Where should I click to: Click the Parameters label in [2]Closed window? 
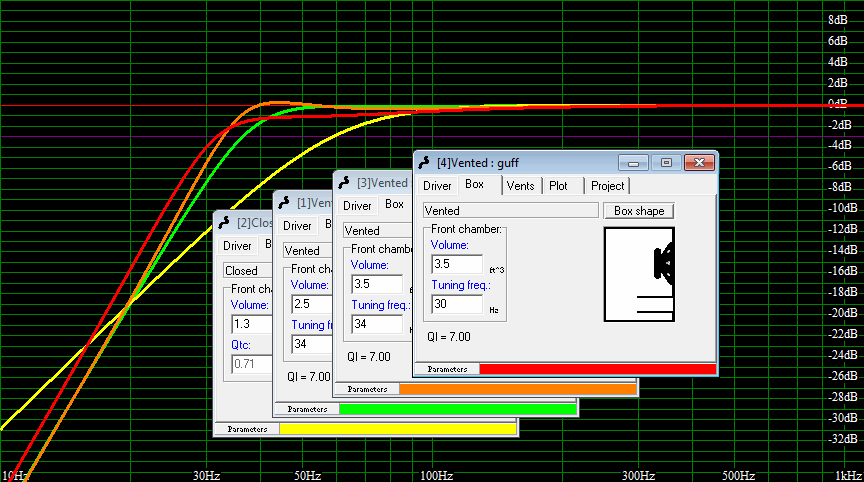(x=247, y=429)
